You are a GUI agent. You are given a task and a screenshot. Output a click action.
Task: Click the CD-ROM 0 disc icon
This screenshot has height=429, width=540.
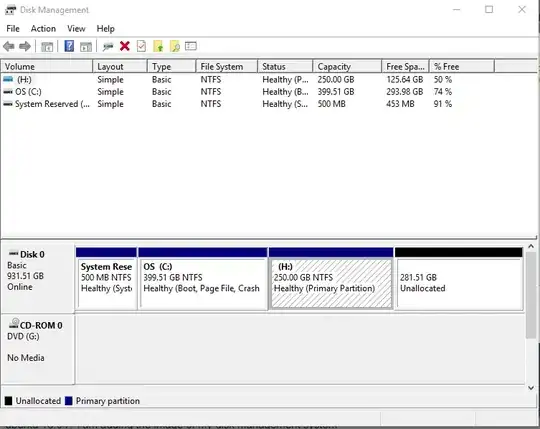(x=14, y=324)
